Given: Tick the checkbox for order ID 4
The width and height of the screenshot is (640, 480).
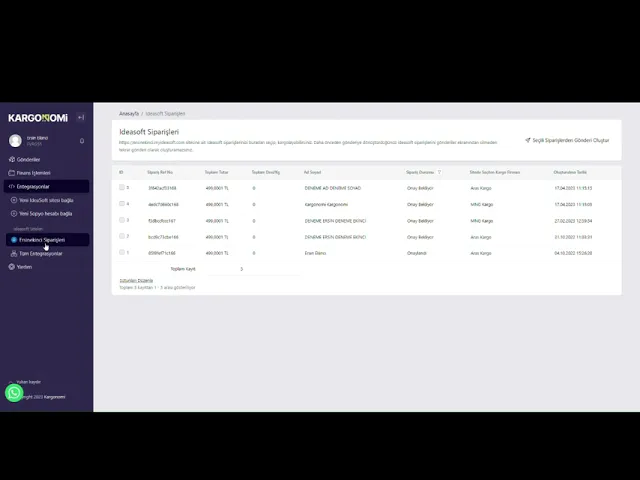Looking at the screenshot, I should click(122, 203).
